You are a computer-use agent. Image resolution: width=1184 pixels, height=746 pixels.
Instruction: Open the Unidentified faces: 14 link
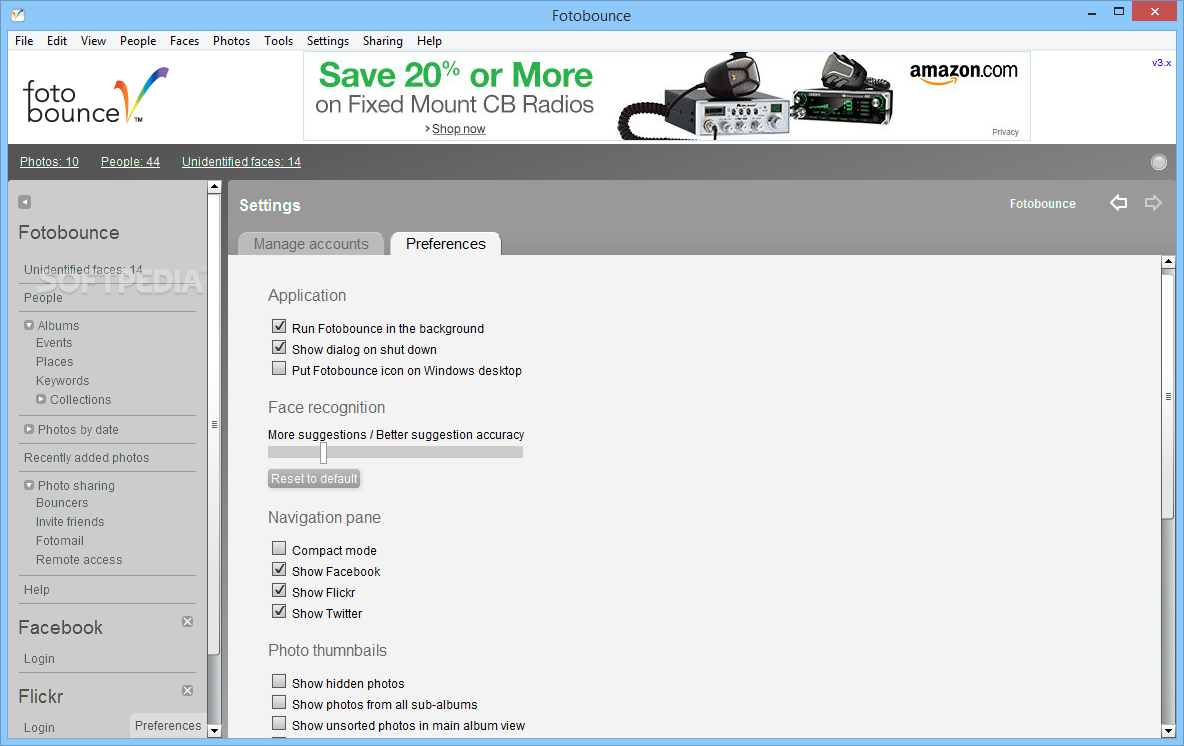tap(242, 162)
